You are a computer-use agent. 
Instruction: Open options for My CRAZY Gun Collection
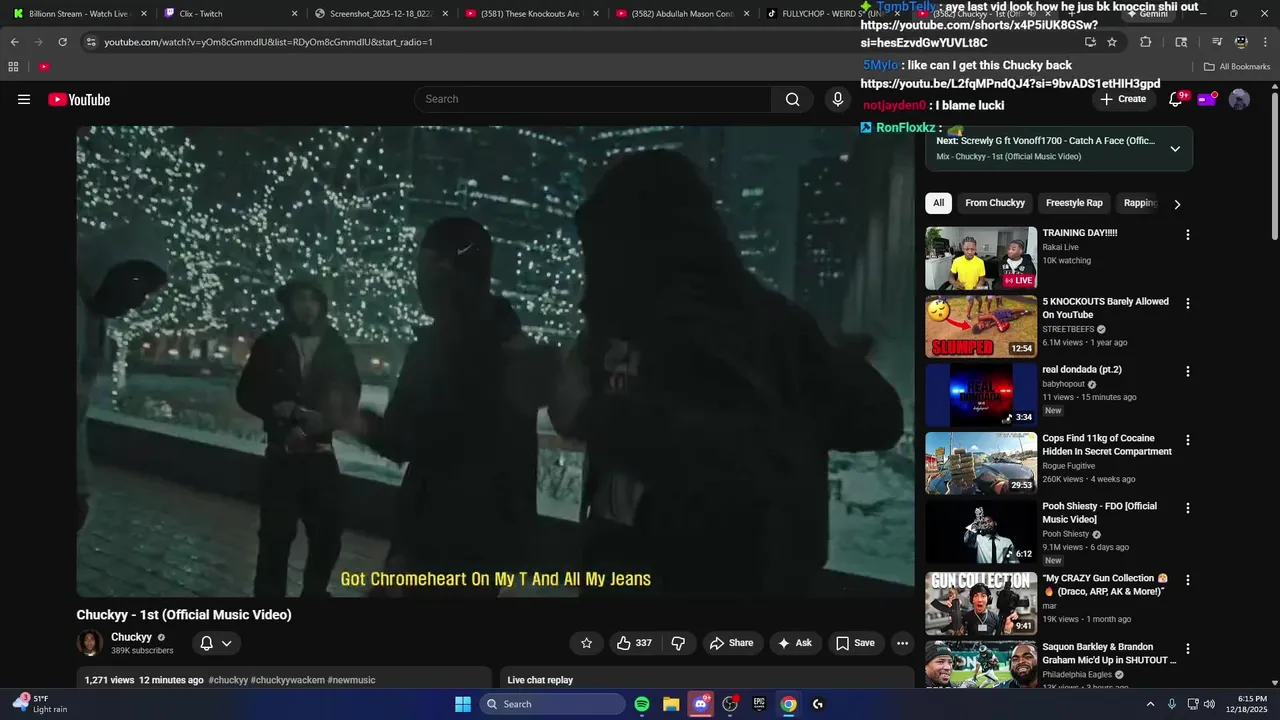pyautogui.click(x=1188, y=580)
